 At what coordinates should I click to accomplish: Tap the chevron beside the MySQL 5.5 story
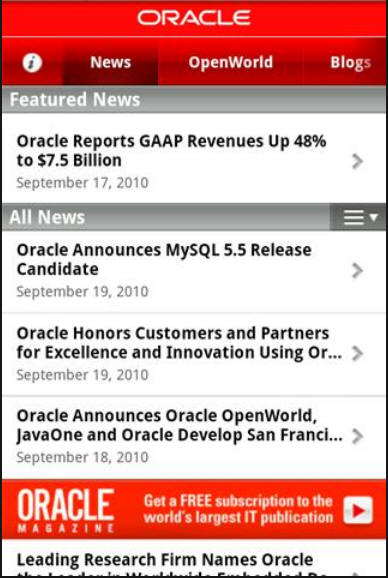(x=357, y=271)
